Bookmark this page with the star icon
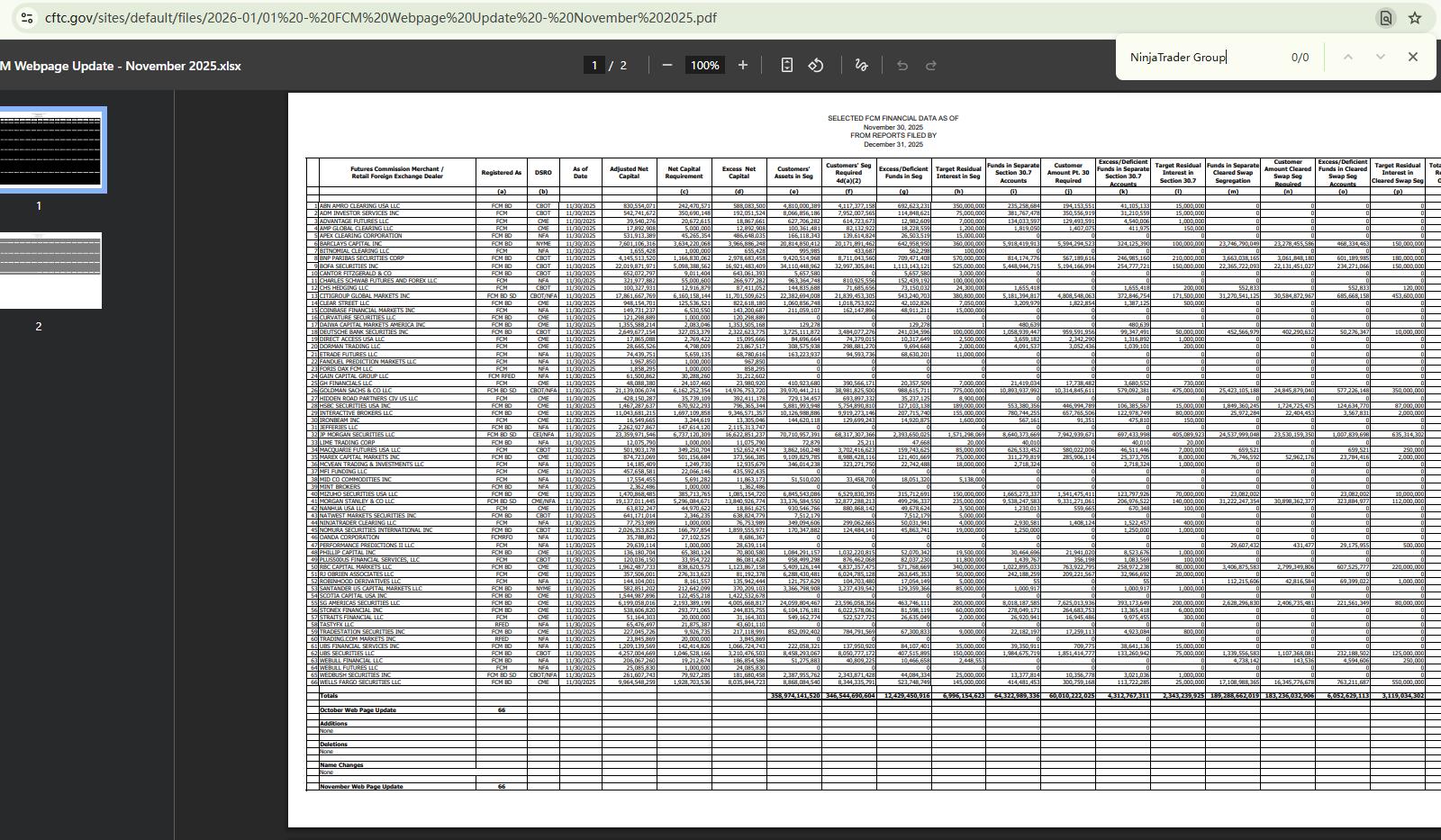Image resolution: width=1441 pixels, height=840 pixels. 1415,18
